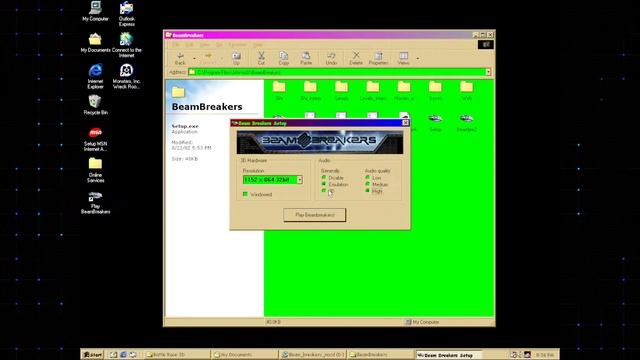This screenshot has width=640, height=360.
Task: Select the 3D audio radio button
Action: coord(324,191)
